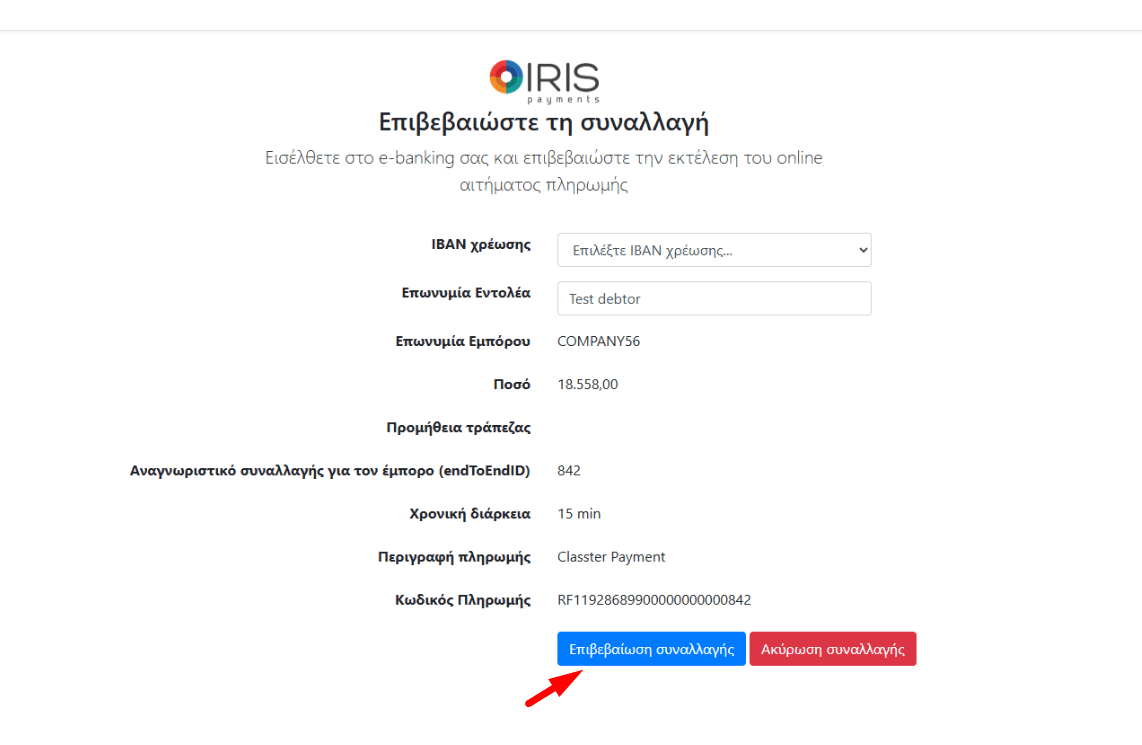
Task: Click the IRIS payments logo
Action: point(544,82)
